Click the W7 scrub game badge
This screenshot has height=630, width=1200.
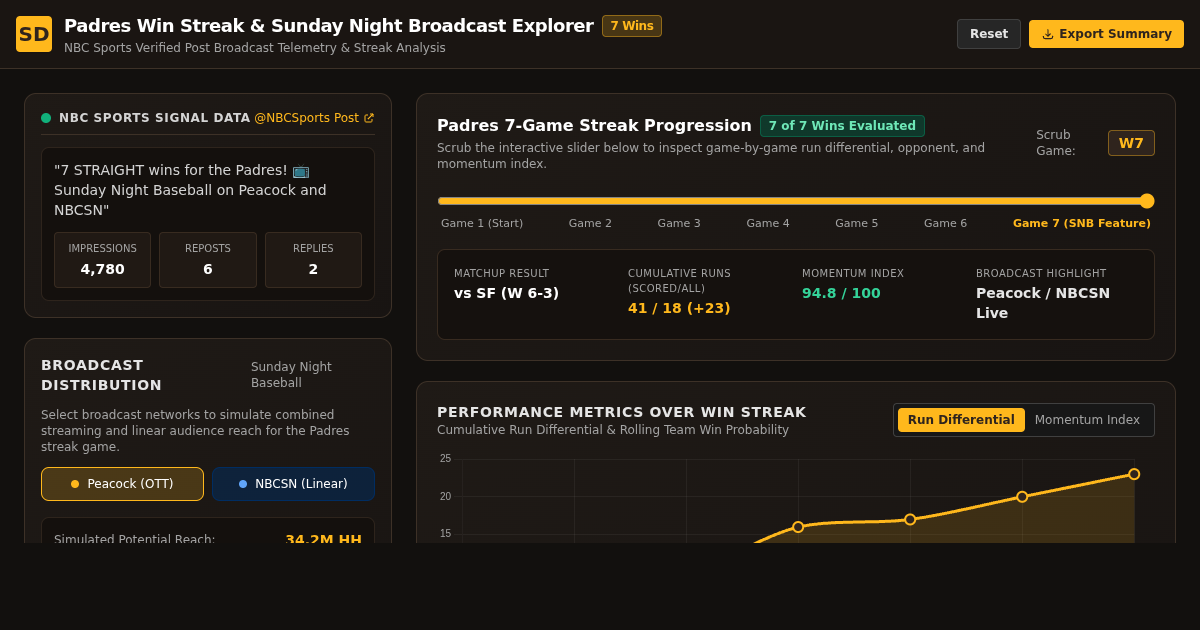[x=1131, y=143]
